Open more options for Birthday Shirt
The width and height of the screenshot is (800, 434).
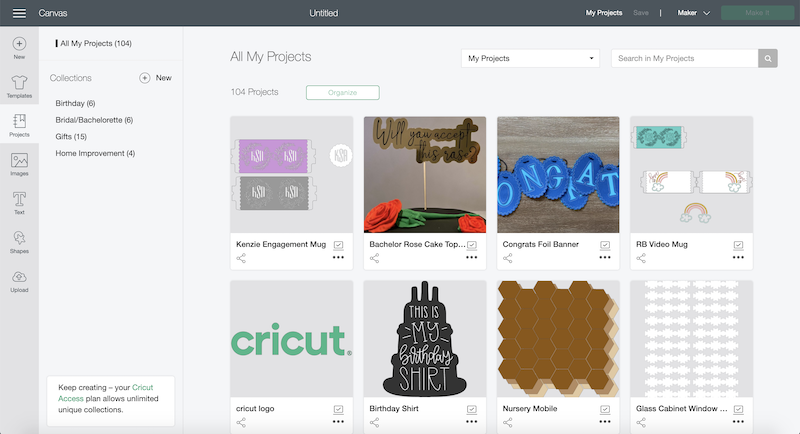(471, 422)
